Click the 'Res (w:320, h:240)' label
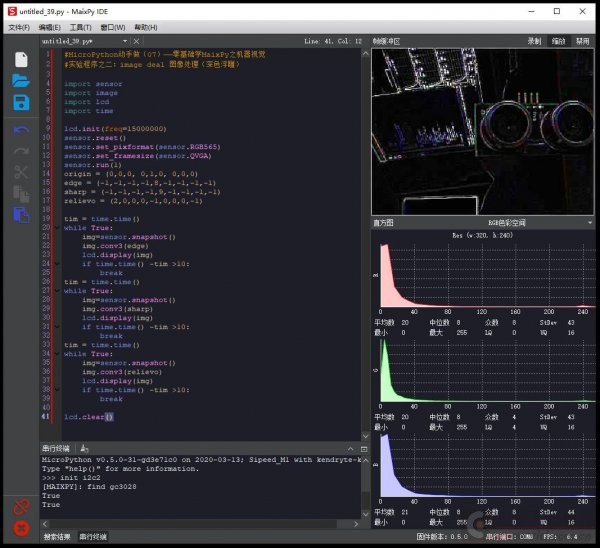Viewport: 600px width, 548px height. click(483, 235)
